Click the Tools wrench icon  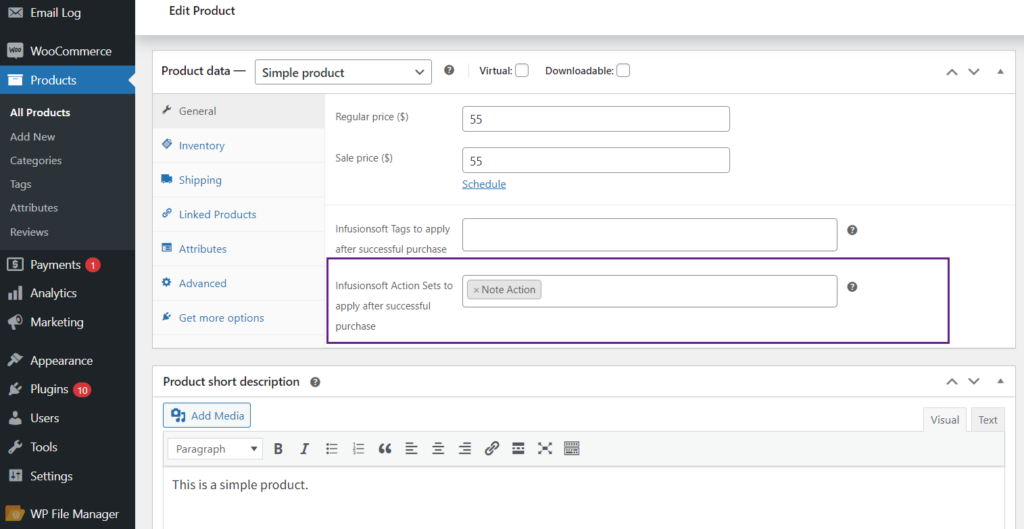coord(15,447)
